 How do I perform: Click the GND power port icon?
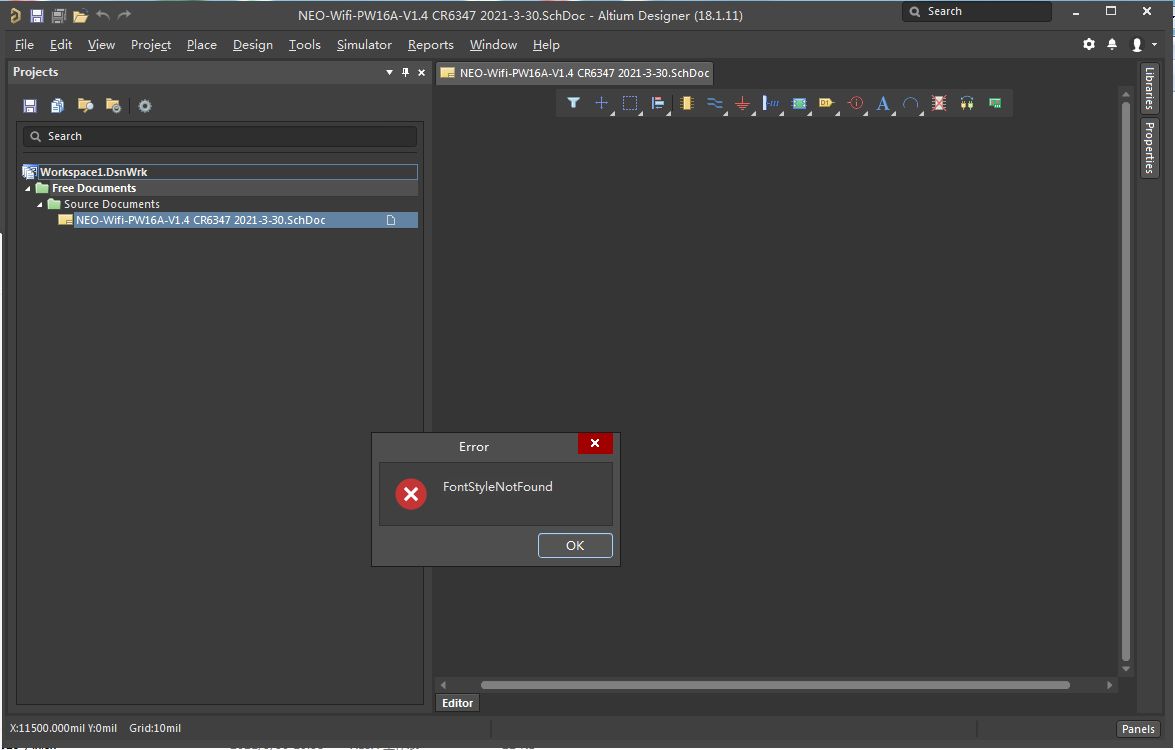click(742, 103)
